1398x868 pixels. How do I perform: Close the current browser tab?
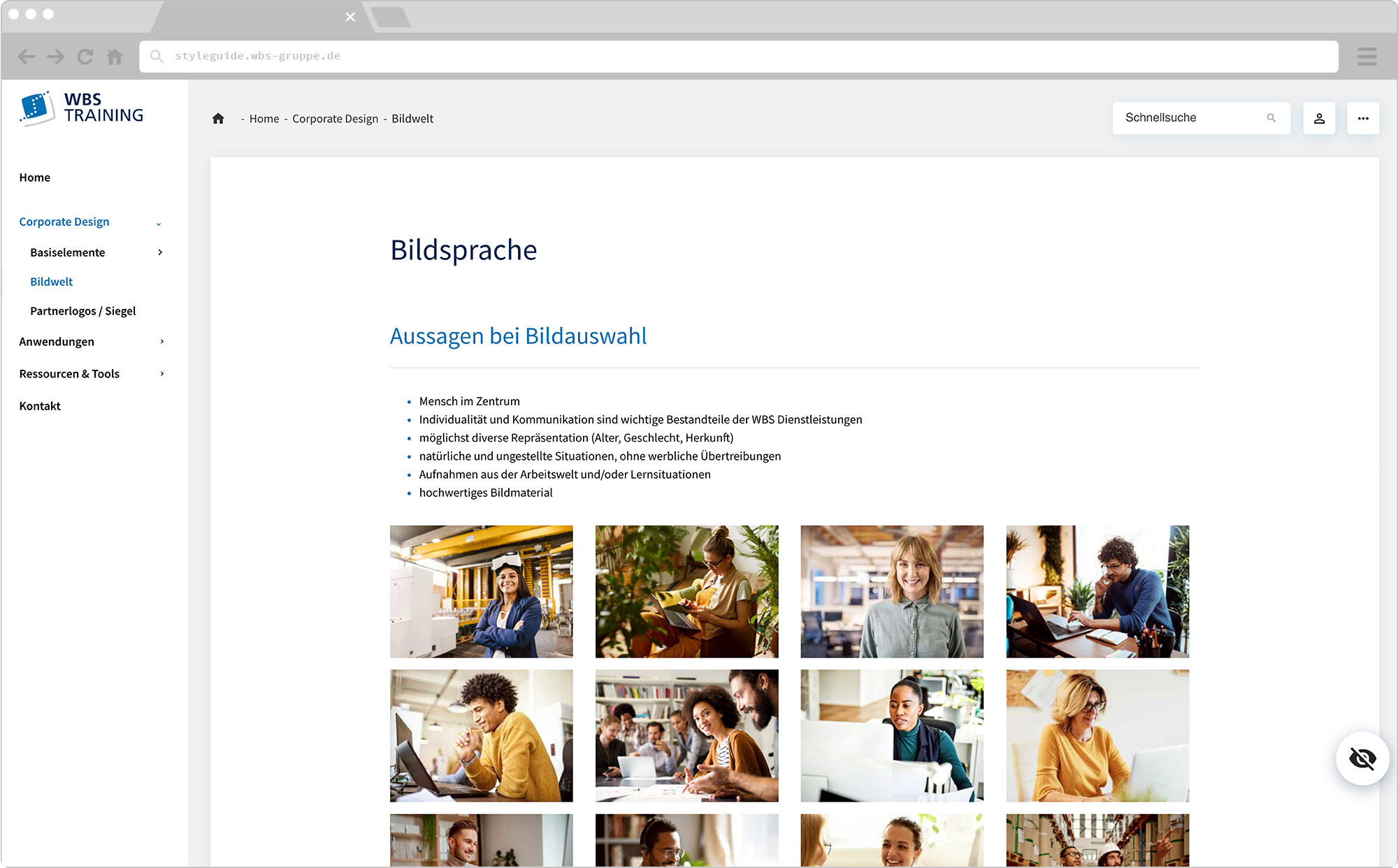[350, 17]
